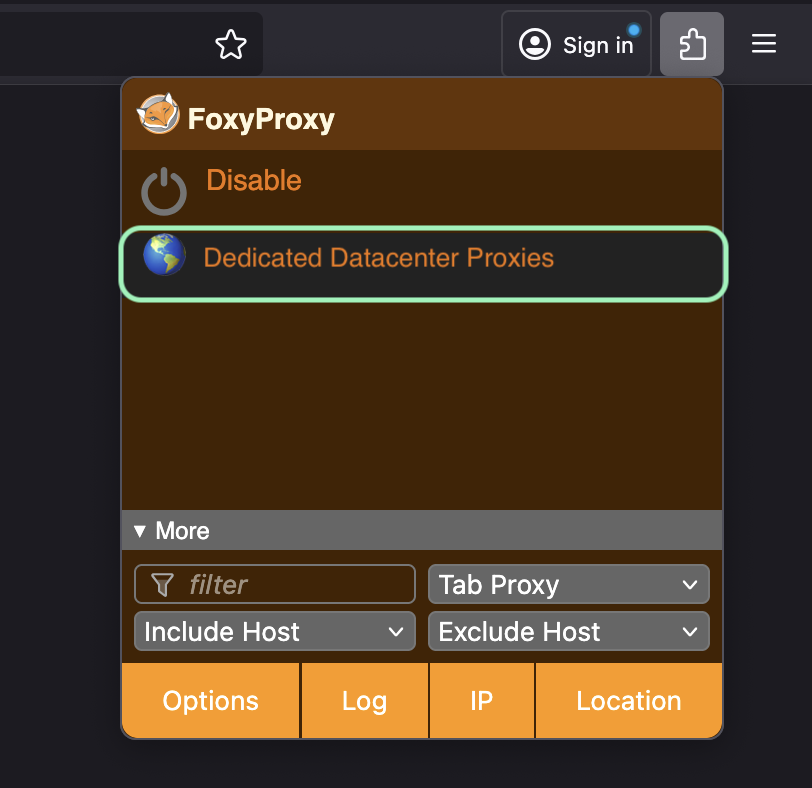Click the funnel filter icon
The height and width of the screenshot is (788, 812).
(x=162, y=585)
